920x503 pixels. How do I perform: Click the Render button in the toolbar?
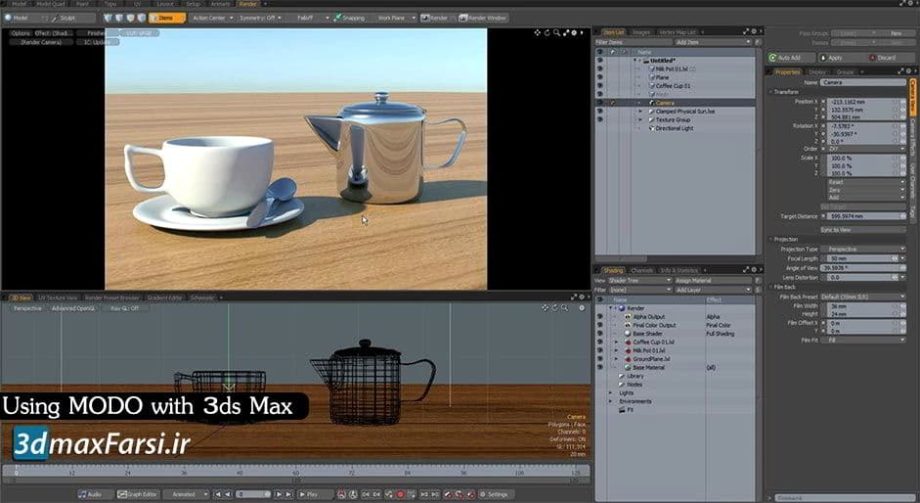tap(435, 18)
